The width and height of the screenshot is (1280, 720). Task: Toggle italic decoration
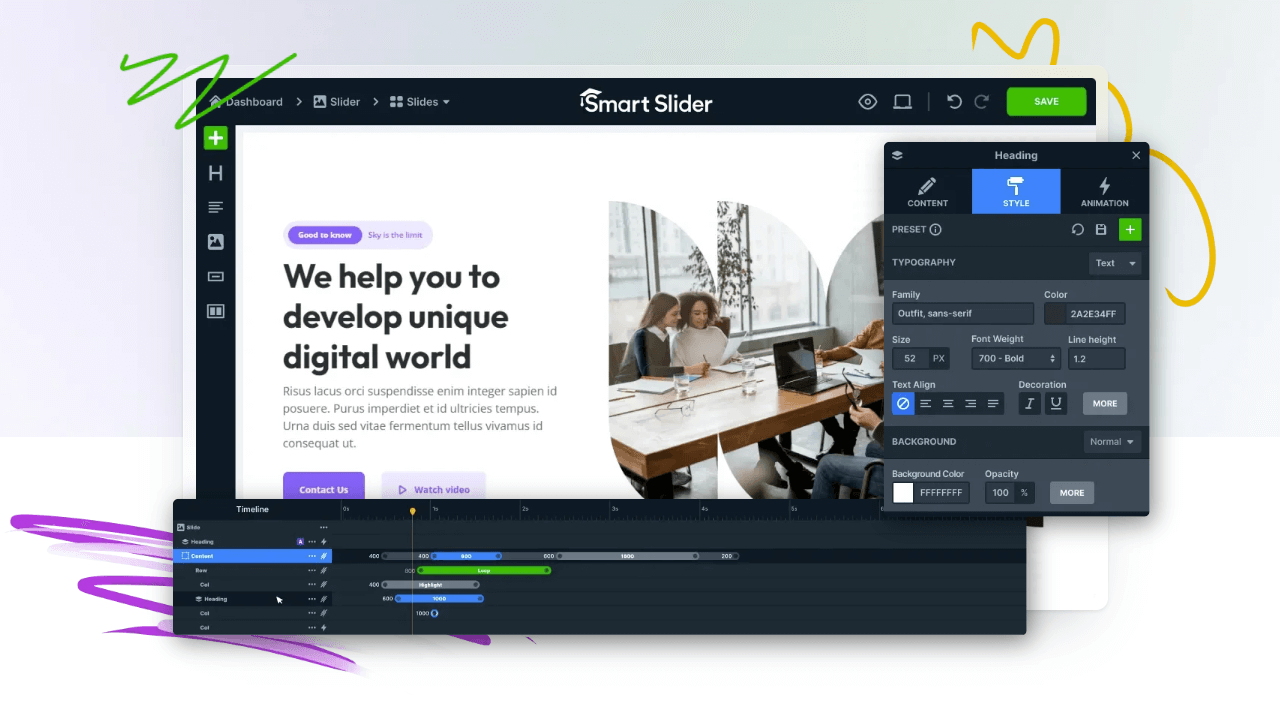coord(1029,403)
